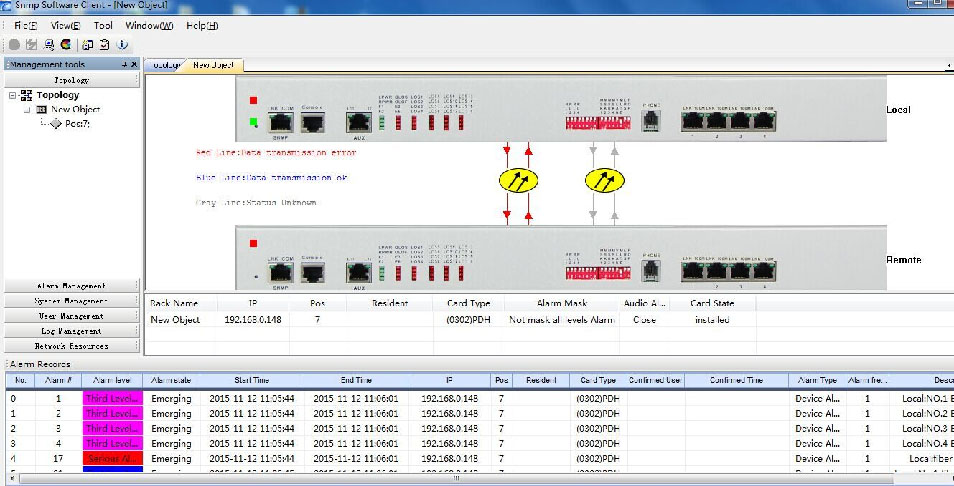Open the blue info icon in the toolbar
Image resolution: width=954 pixels, height=486 pixels.
[122, 44]
